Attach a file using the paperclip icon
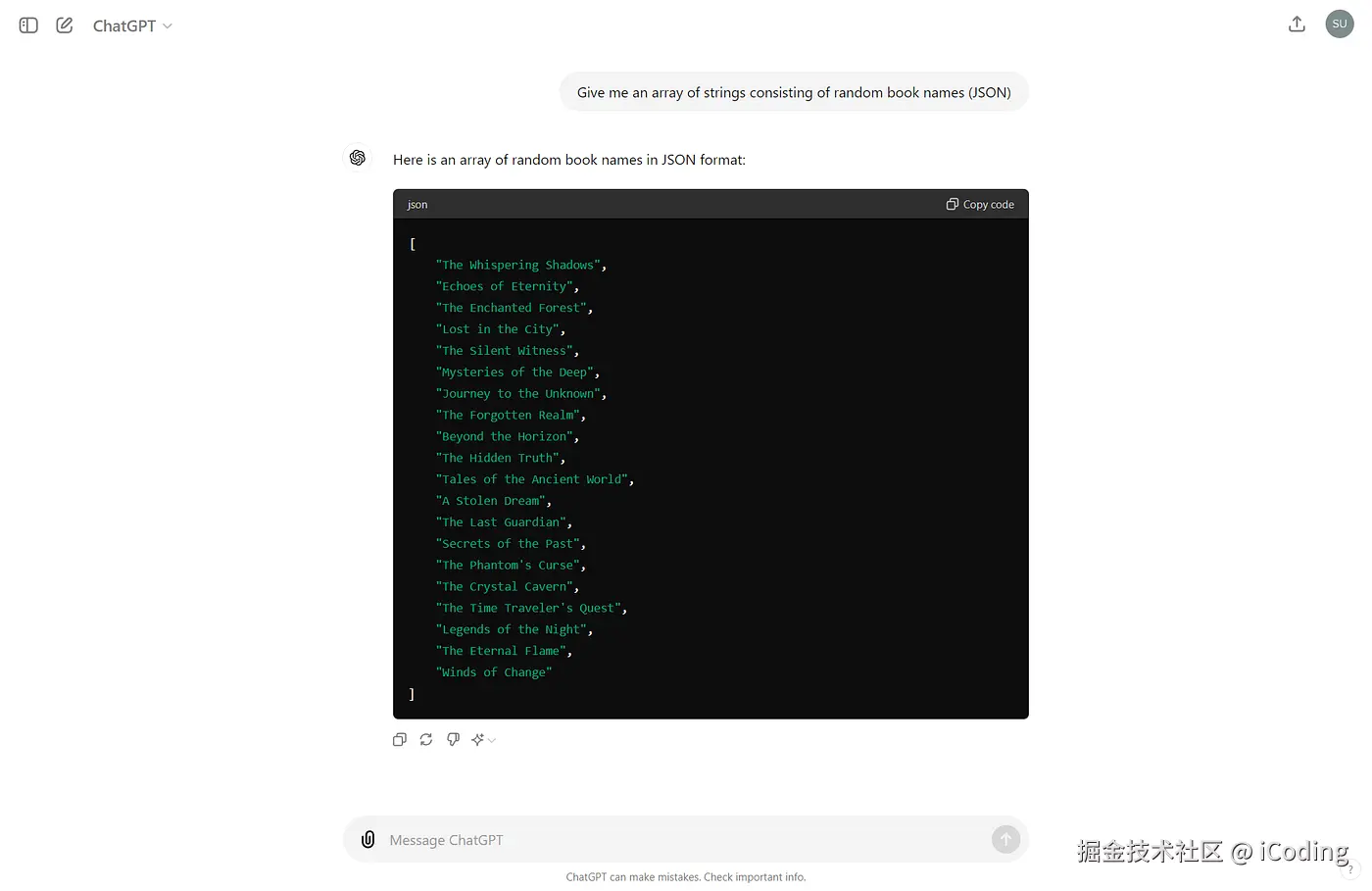This screenshot has width=1372, height=891. (367, 840)
